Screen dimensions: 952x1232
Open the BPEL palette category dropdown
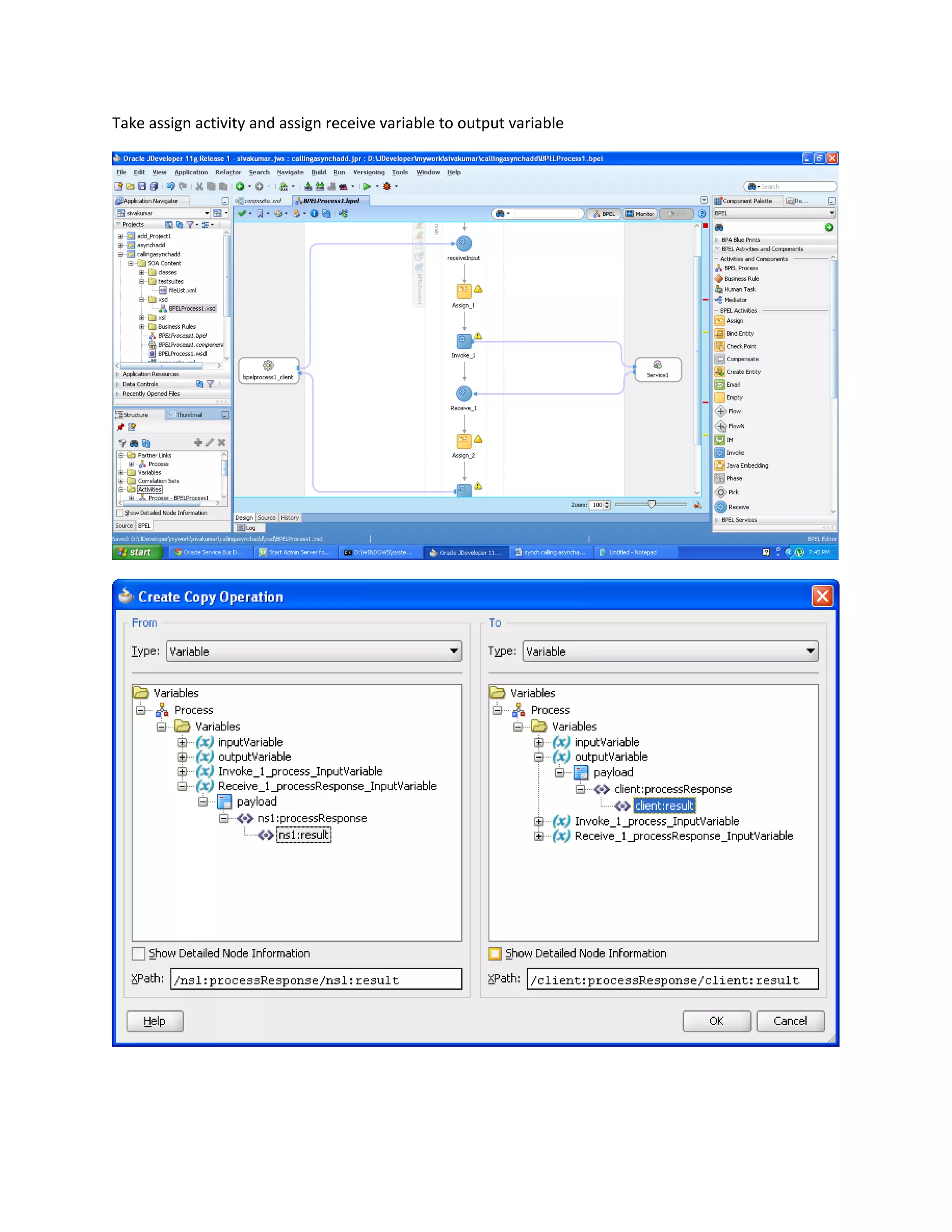coord(774,213)
